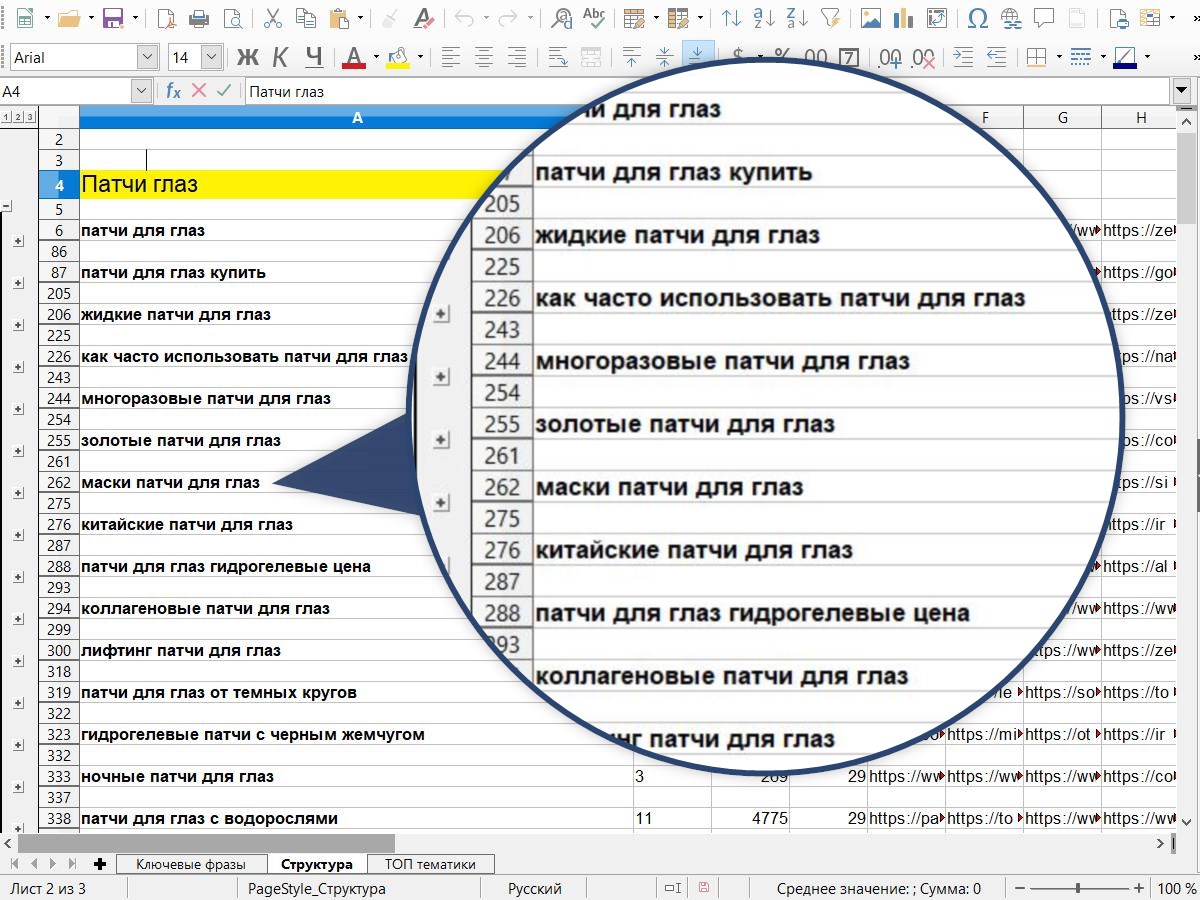Viewport: 1200px width, 900px height.
Task: Align text left
Action: coord(451,57)
